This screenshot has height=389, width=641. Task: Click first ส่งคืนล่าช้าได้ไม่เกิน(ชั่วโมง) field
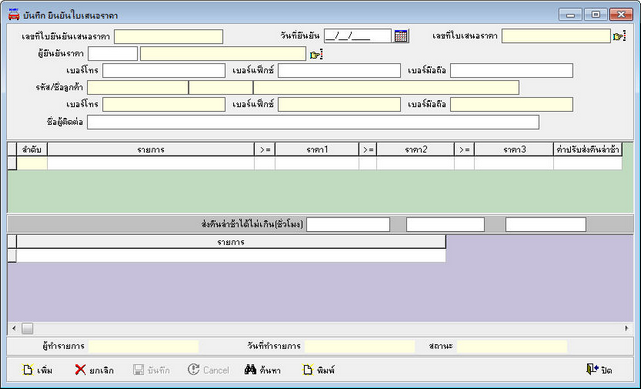click(x=348, y=224)
